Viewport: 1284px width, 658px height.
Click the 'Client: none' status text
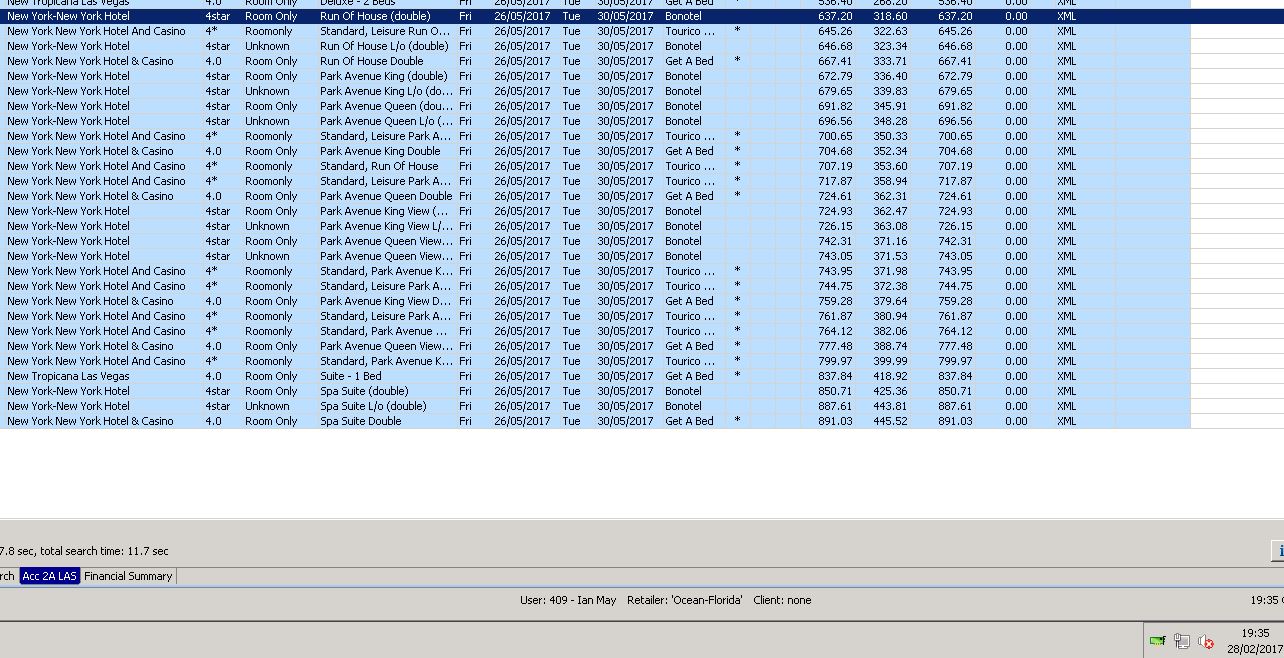click(x=782, y=600)
